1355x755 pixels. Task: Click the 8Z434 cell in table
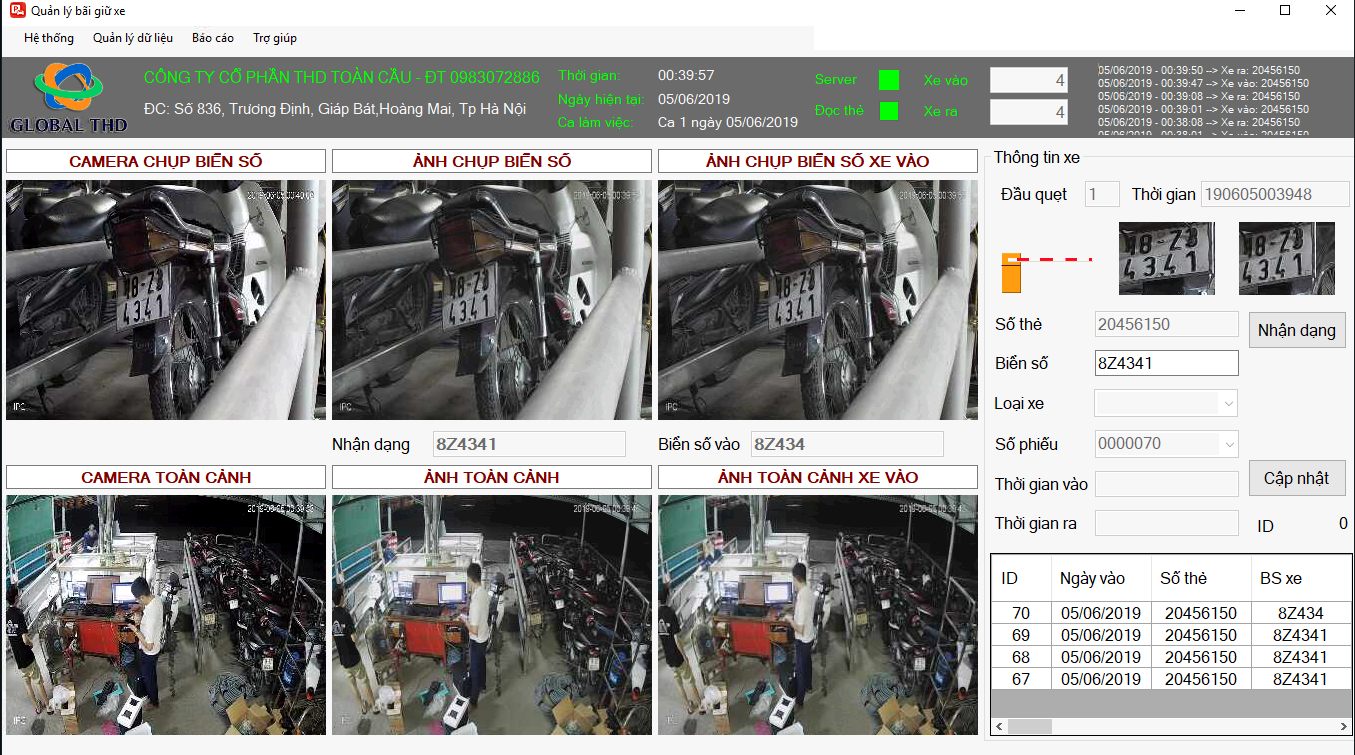[x=1301, y=613]
